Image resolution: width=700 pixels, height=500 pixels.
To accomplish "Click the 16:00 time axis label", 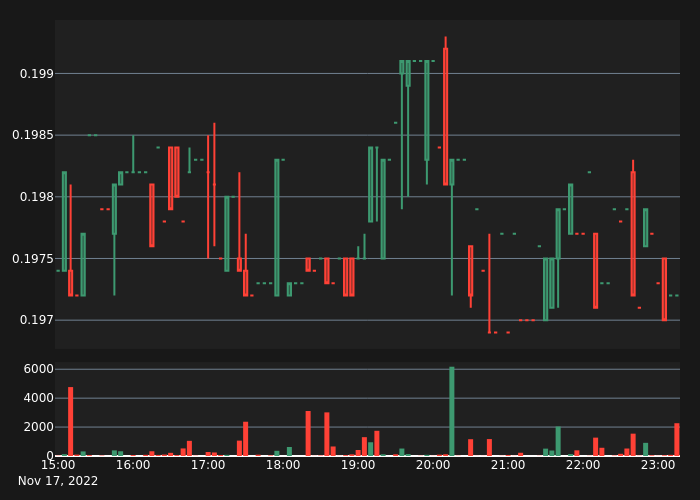I will click(133, 465).
